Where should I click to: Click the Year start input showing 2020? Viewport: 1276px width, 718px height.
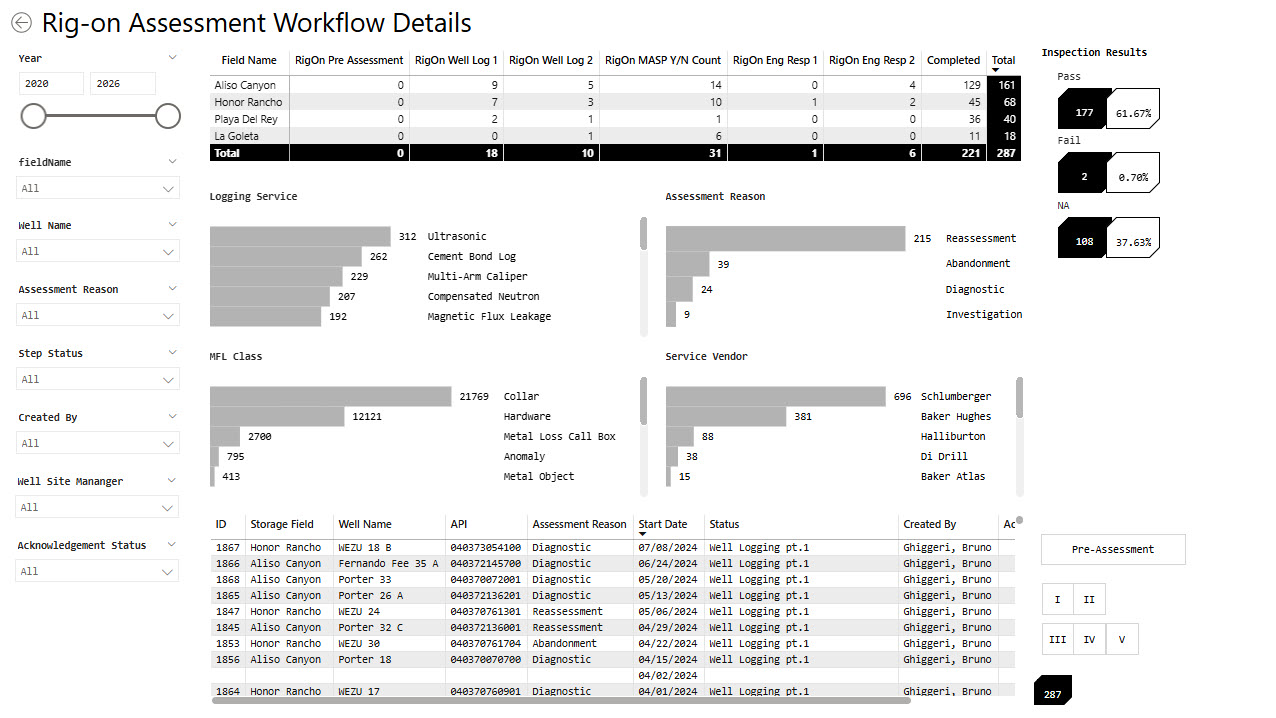51,84
